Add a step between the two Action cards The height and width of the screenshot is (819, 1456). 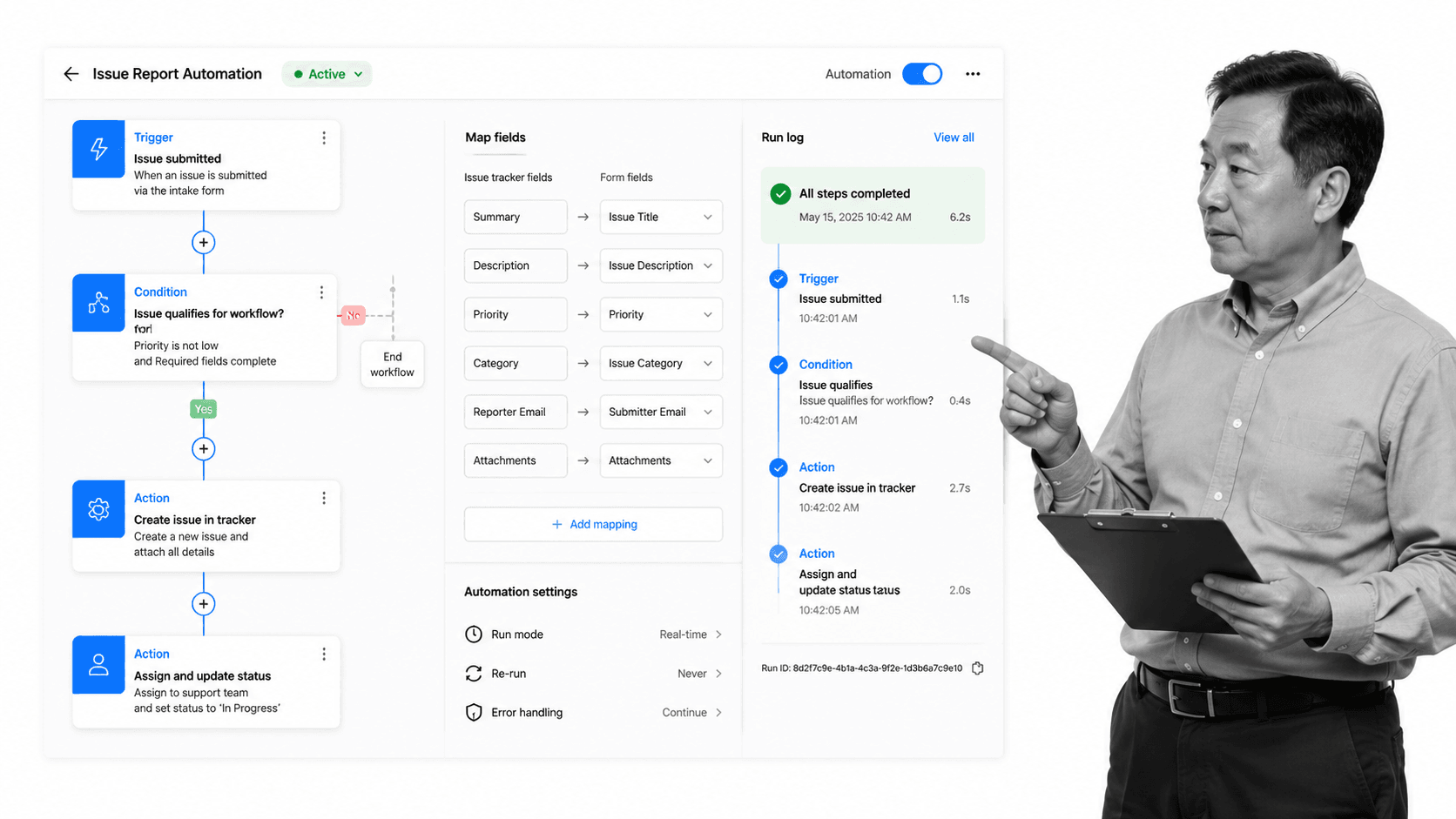click(x=204, y=604)
